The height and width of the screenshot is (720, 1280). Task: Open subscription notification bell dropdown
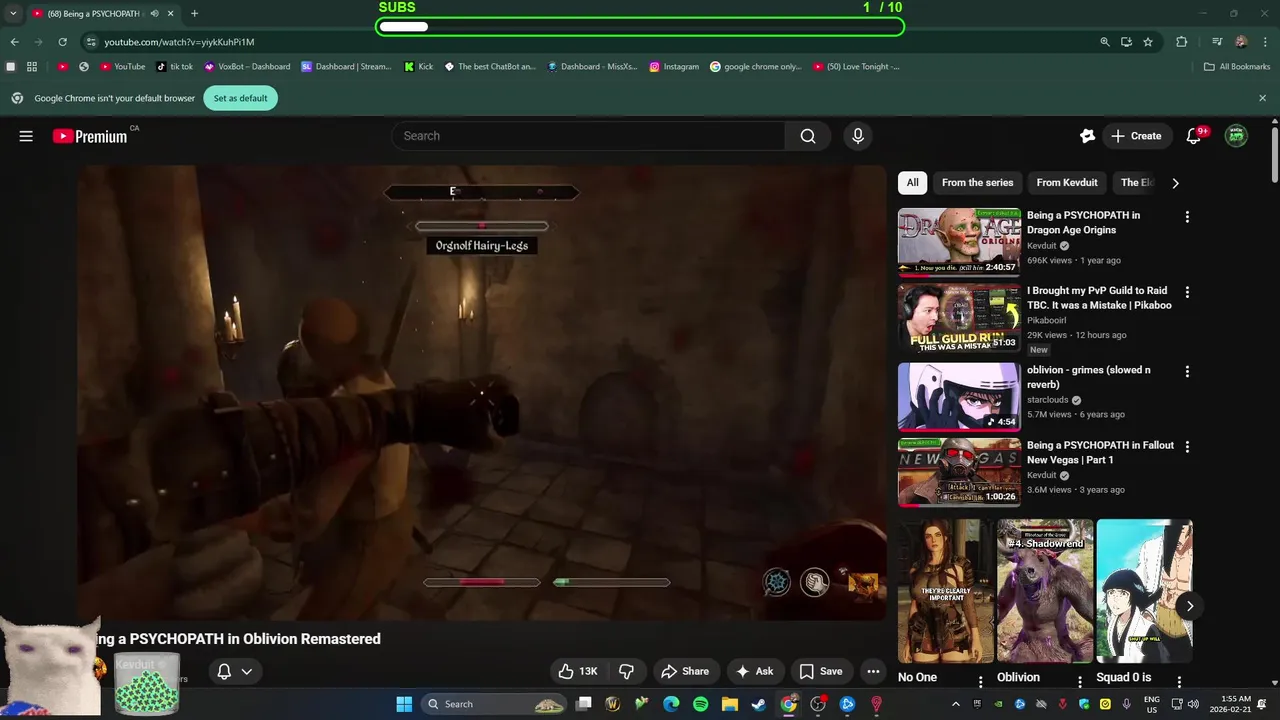click(234, 671)
